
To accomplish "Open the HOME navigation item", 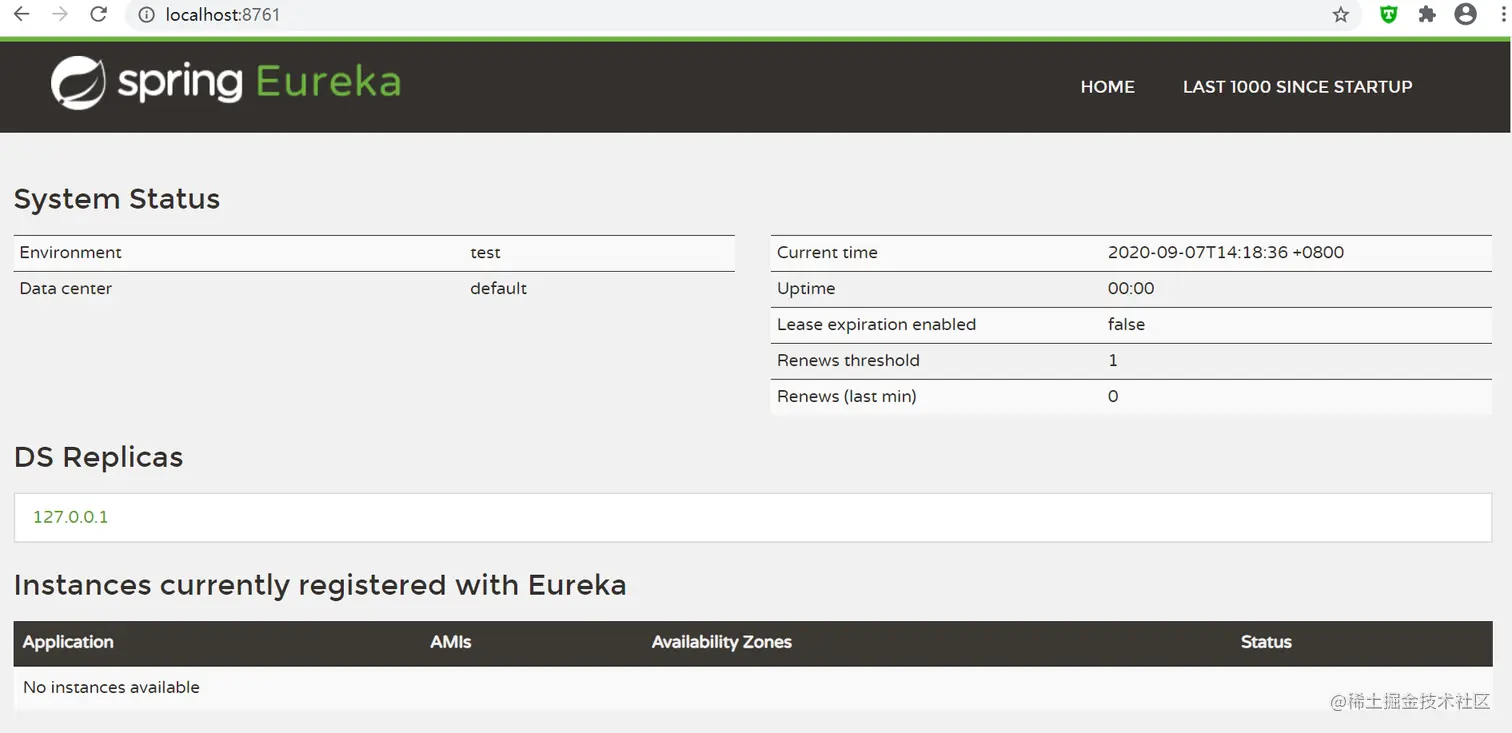I will pyautogui.click(x=1107, y=87).
